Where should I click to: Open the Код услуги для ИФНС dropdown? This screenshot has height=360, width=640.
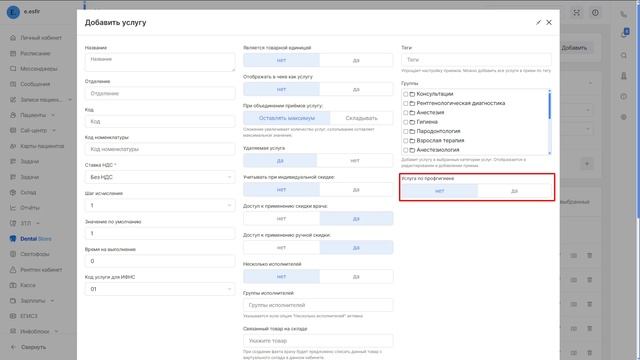click(160, 289)
